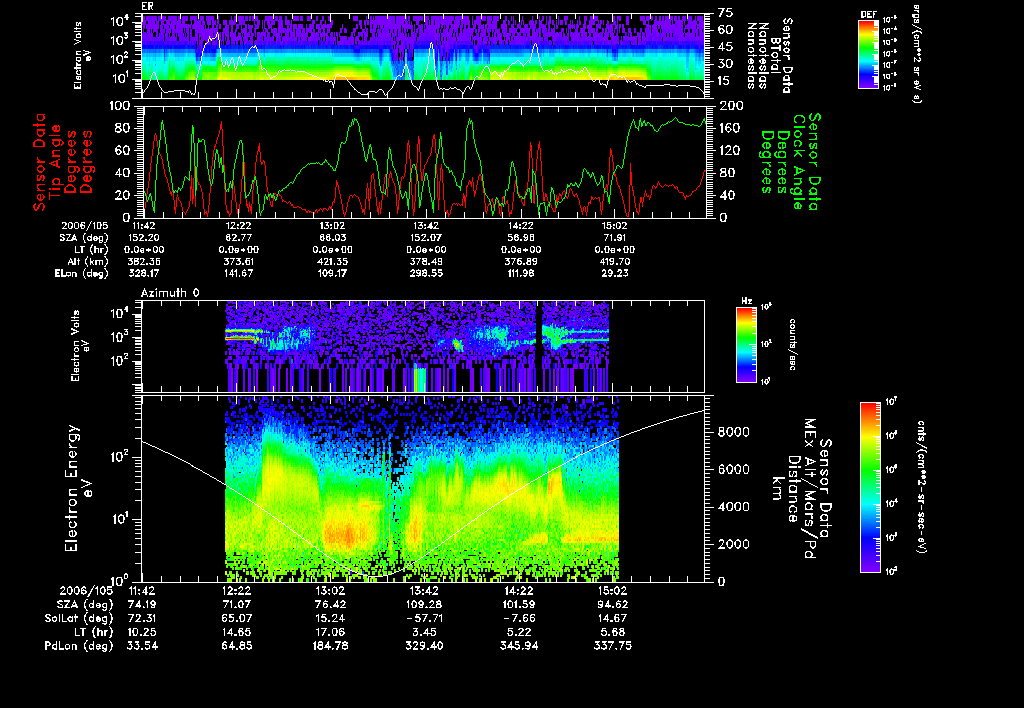Select SolLat value 72.31

pos(142,619)
